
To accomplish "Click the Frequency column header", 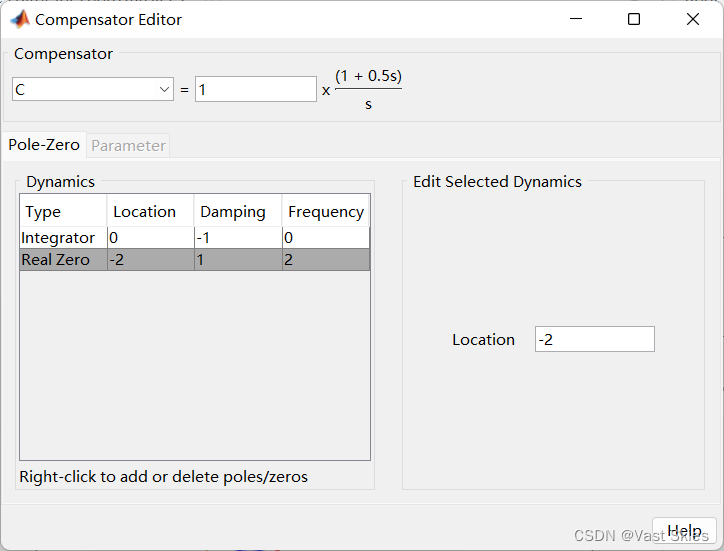I will [x=326, y=211].
